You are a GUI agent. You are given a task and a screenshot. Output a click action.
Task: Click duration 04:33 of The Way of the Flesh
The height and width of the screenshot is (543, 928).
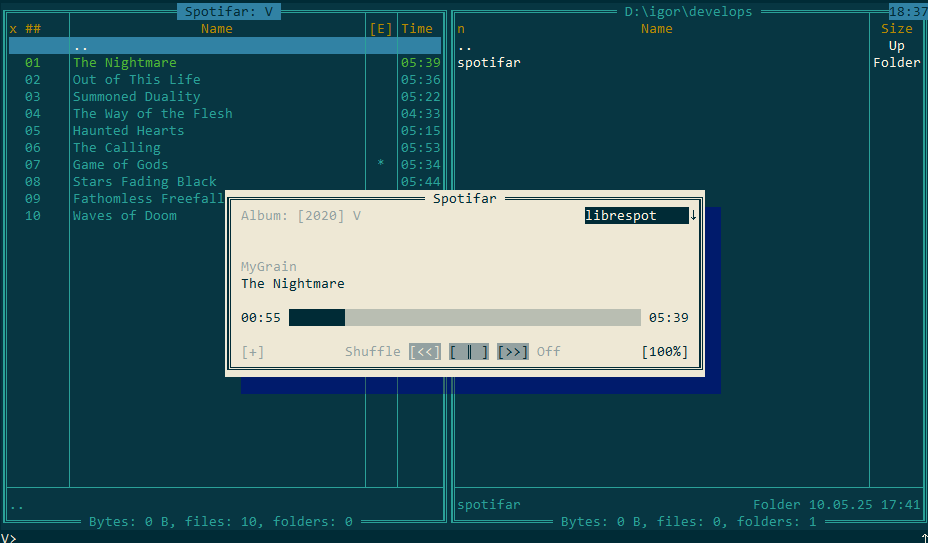point(421,114)
